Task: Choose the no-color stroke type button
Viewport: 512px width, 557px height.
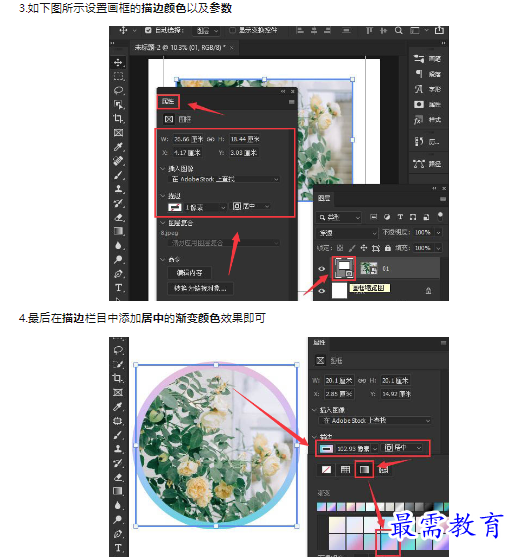Action: [326, 470]
